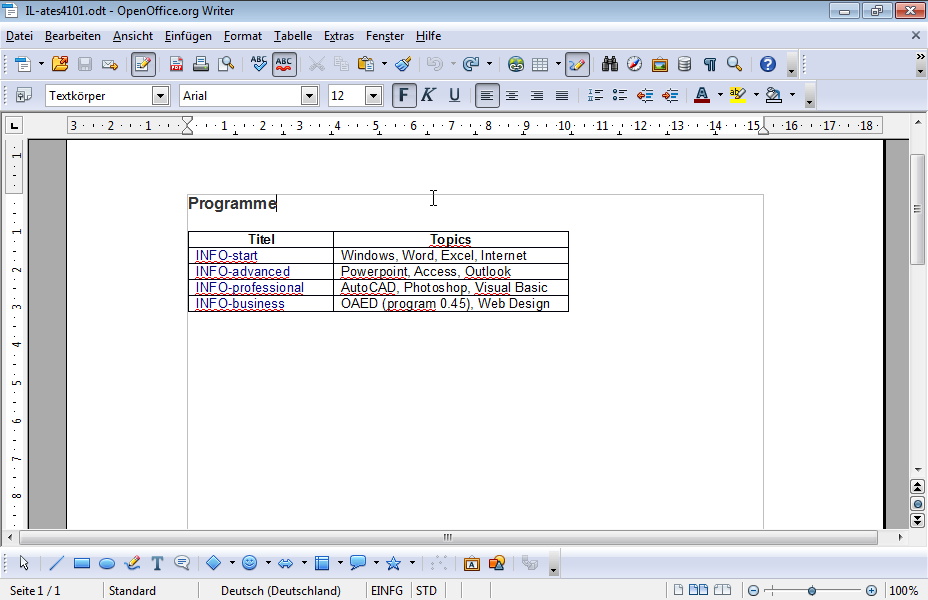
Task: Pick the Line drawing tool
Action: point(56,563)
